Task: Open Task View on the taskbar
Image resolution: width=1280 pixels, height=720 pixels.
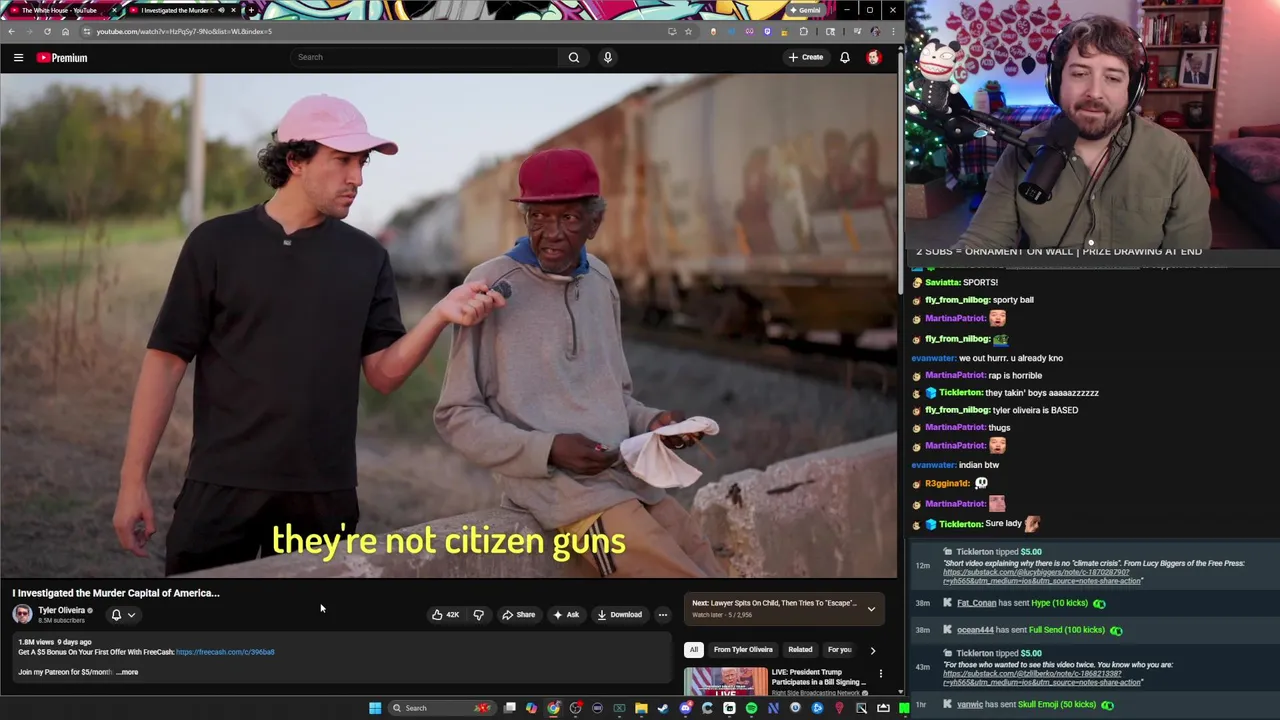Action: 509,708
